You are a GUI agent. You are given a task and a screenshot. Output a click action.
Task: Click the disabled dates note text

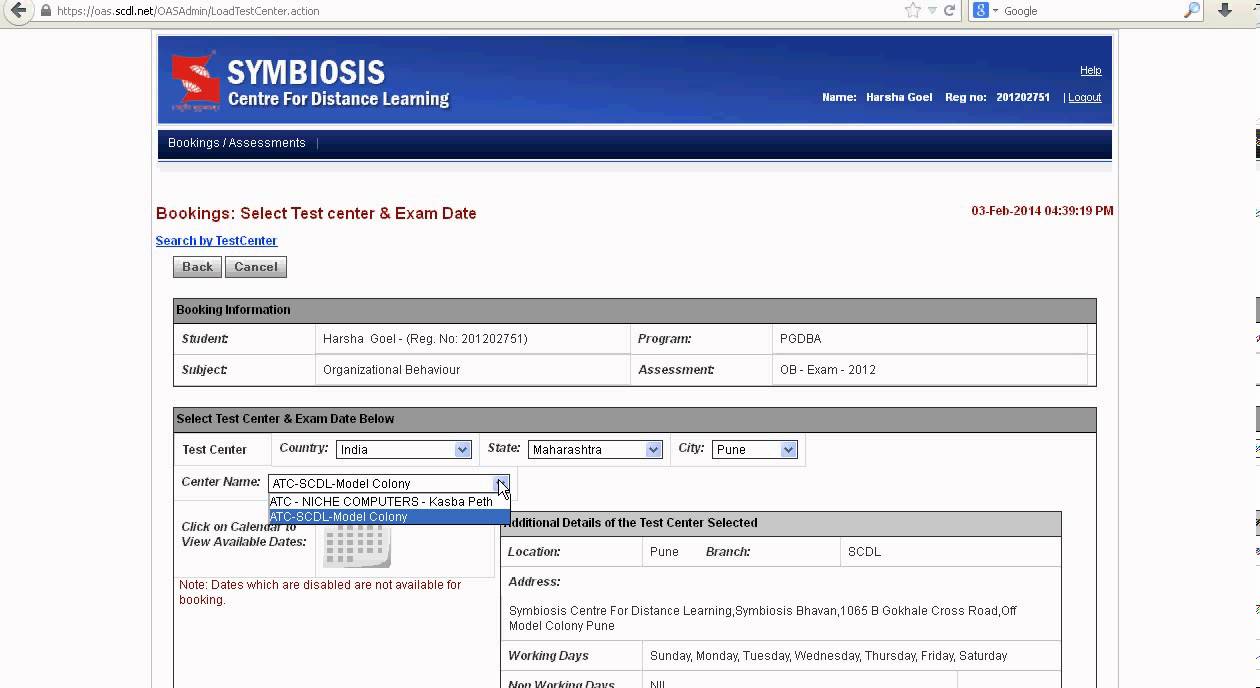point(320,592)
